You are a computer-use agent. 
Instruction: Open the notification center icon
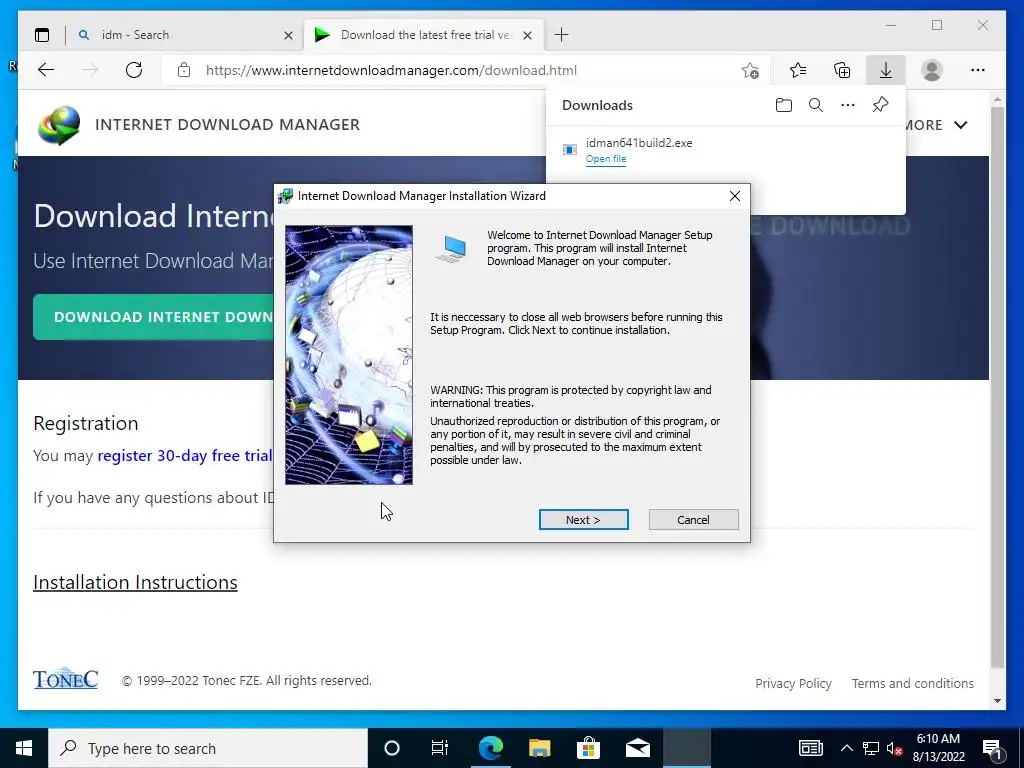(992, 748)
